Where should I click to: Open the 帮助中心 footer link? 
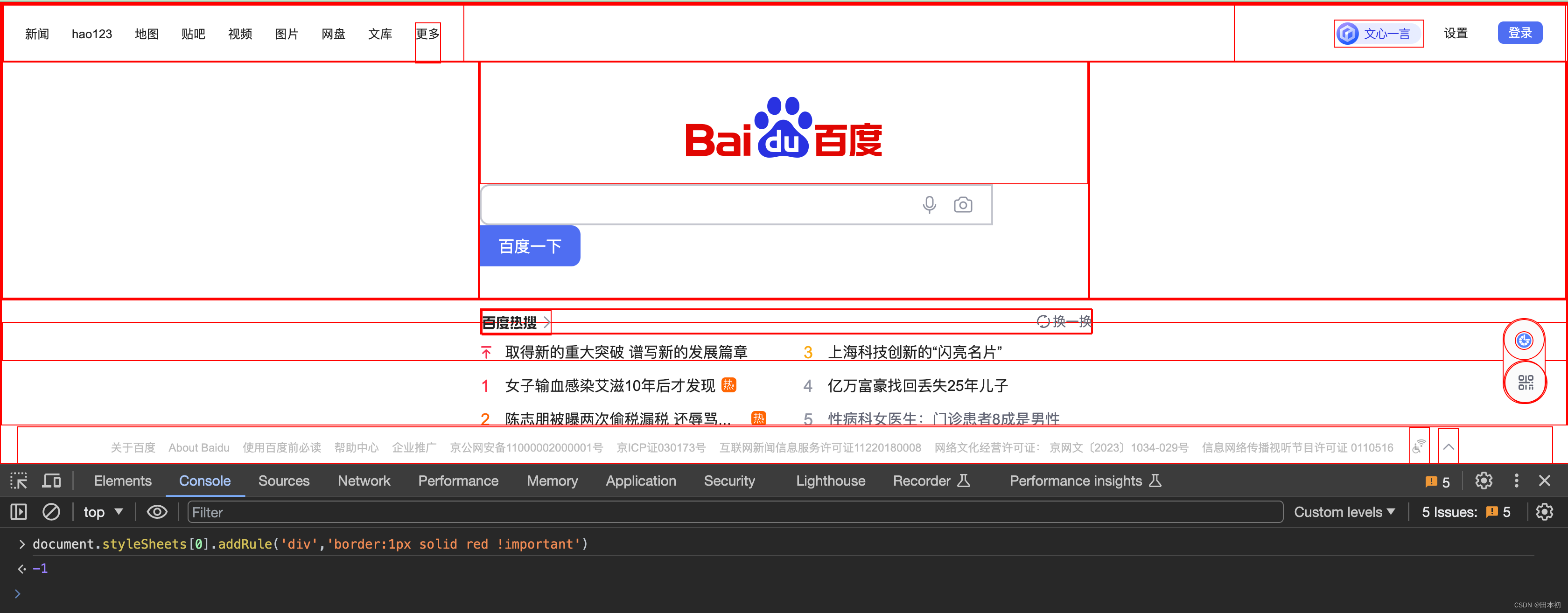tap(356, 447)
